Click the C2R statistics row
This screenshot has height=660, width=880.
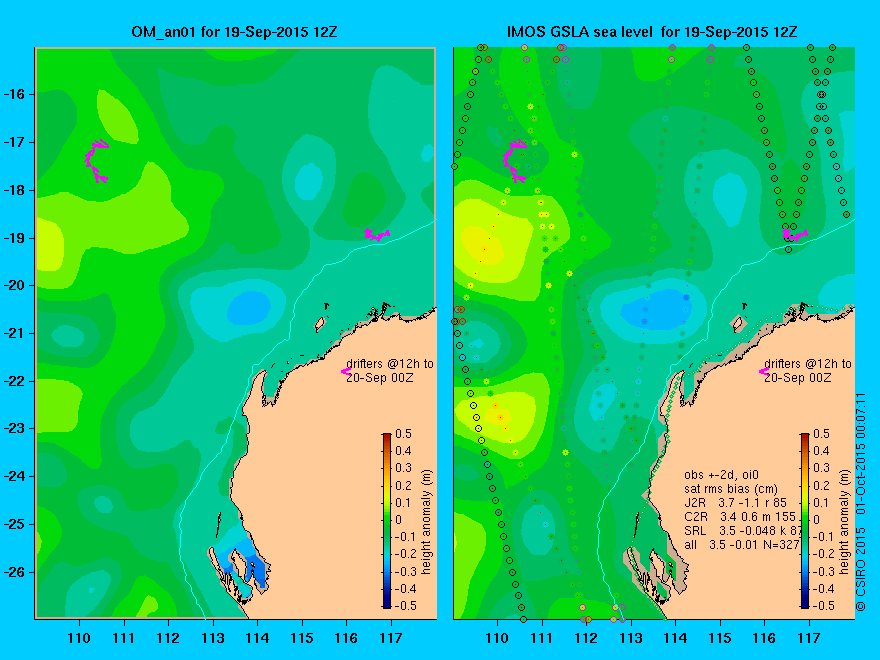(741, 516)
